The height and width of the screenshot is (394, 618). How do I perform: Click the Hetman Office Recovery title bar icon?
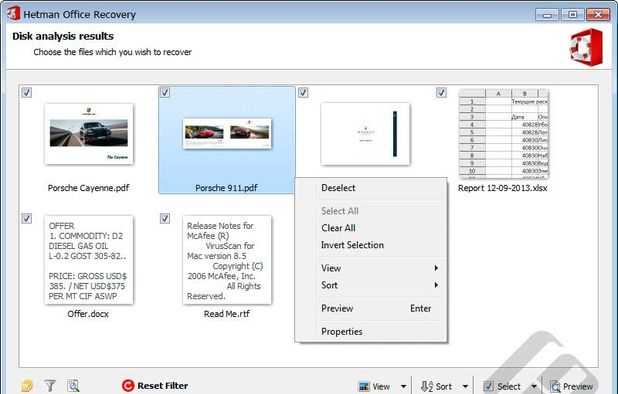[x=14, y=13]
